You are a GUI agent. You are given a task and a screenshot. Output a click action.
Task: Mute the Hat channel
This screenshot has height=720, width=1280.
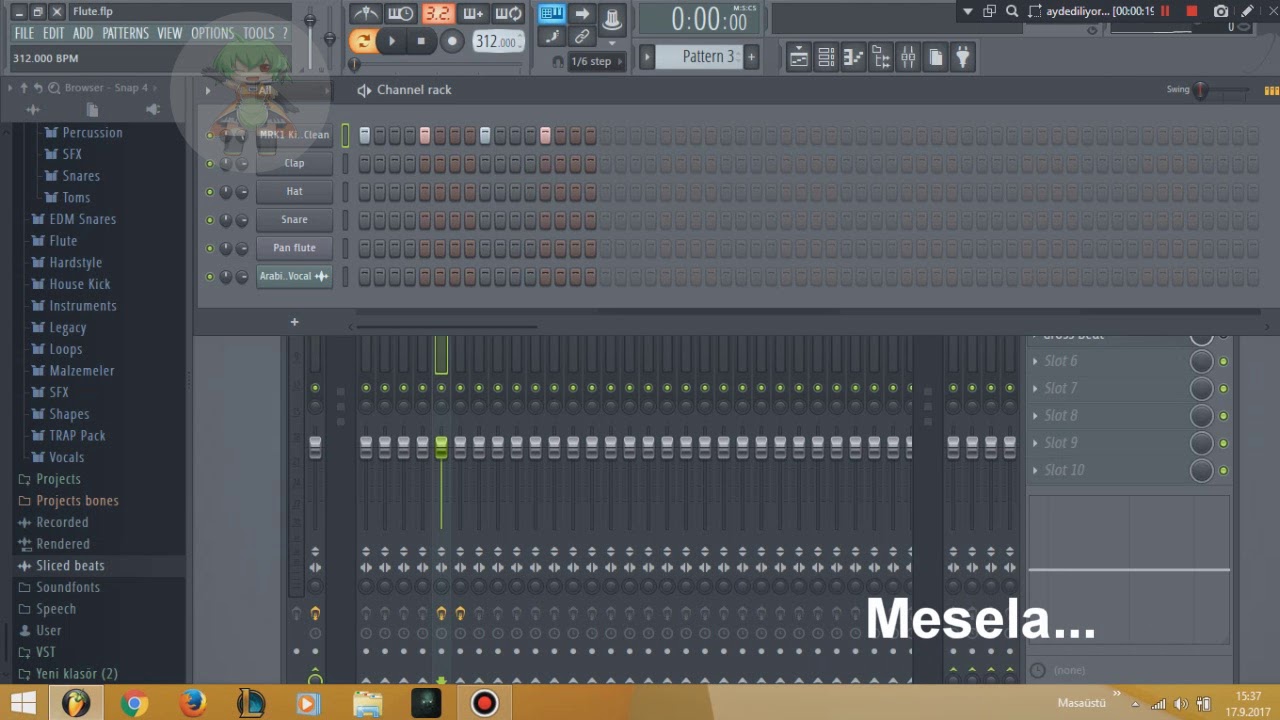point(210,191)
